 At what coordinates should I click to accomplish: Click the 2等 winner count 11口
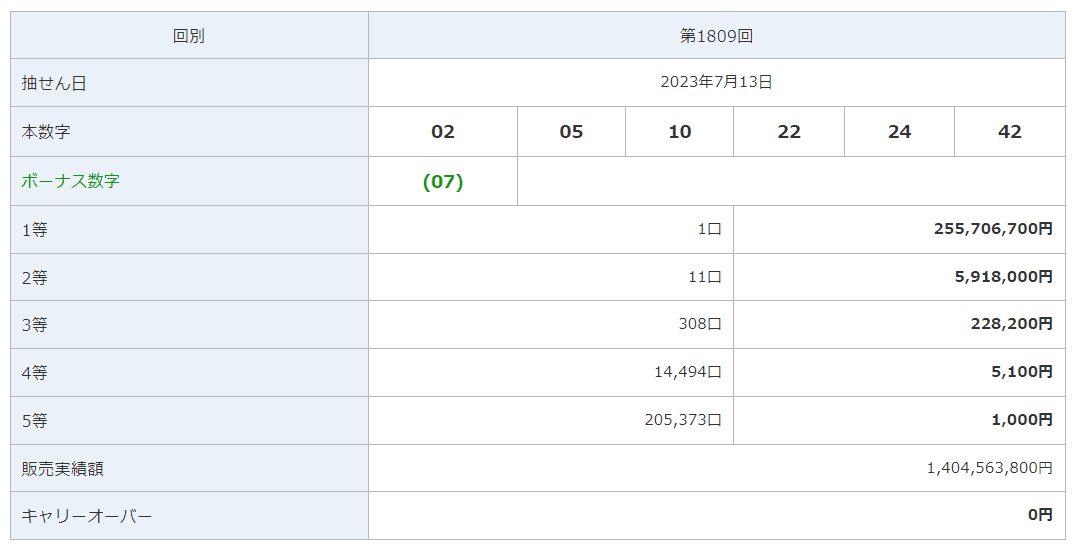[x=704, y=277]
